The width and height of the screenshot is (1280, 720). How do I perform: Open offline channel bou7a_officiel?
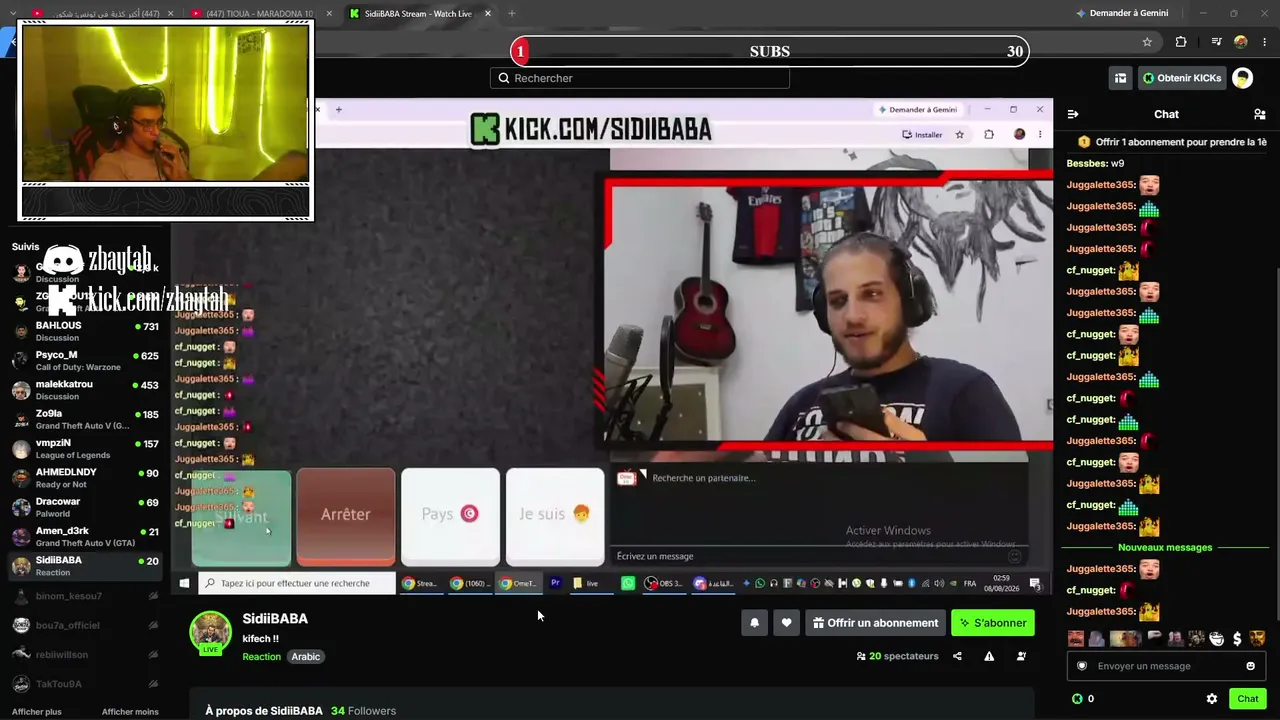click(85, 625)
